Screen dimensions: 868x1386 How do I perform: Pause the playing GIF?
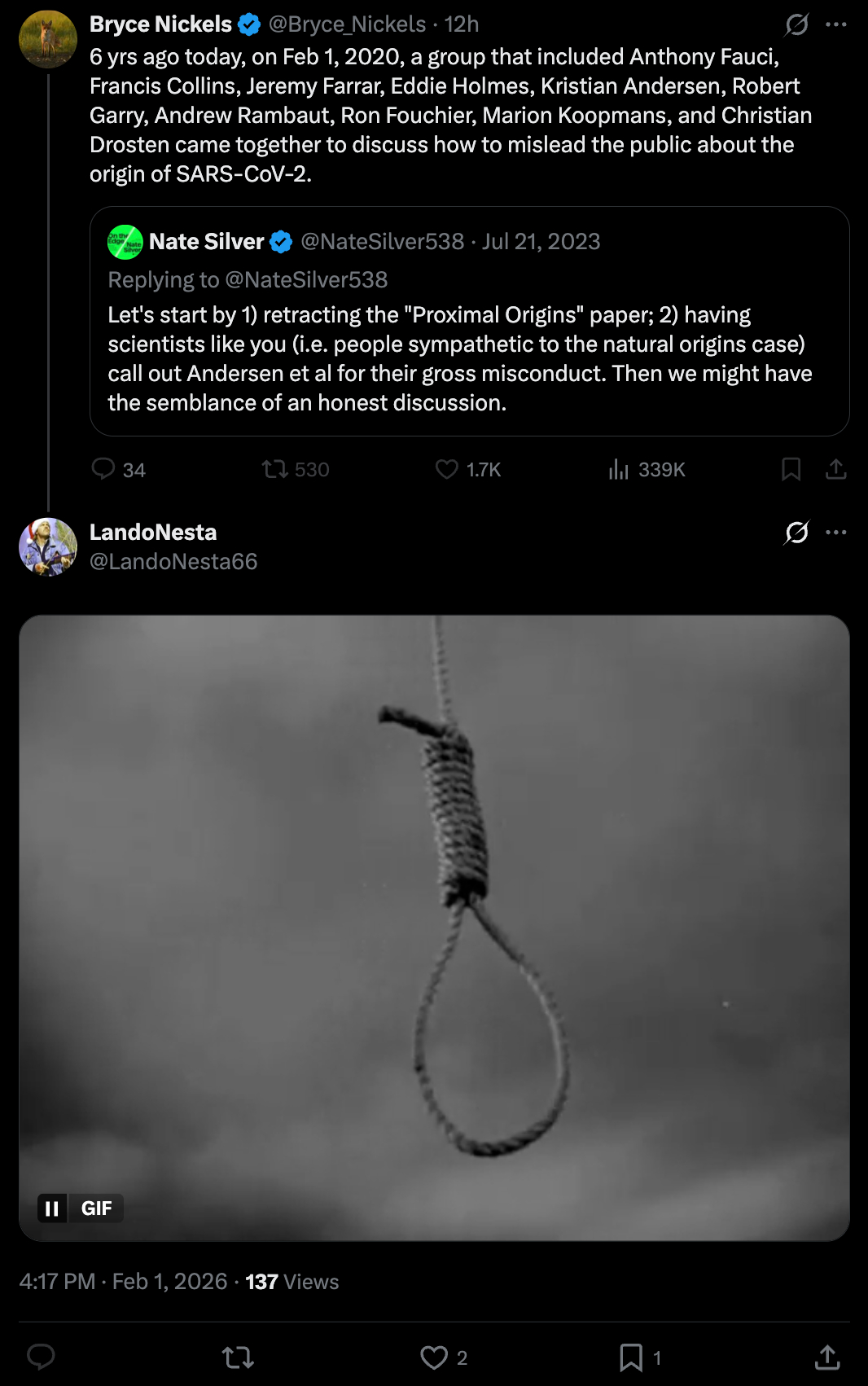(52, 1208)
